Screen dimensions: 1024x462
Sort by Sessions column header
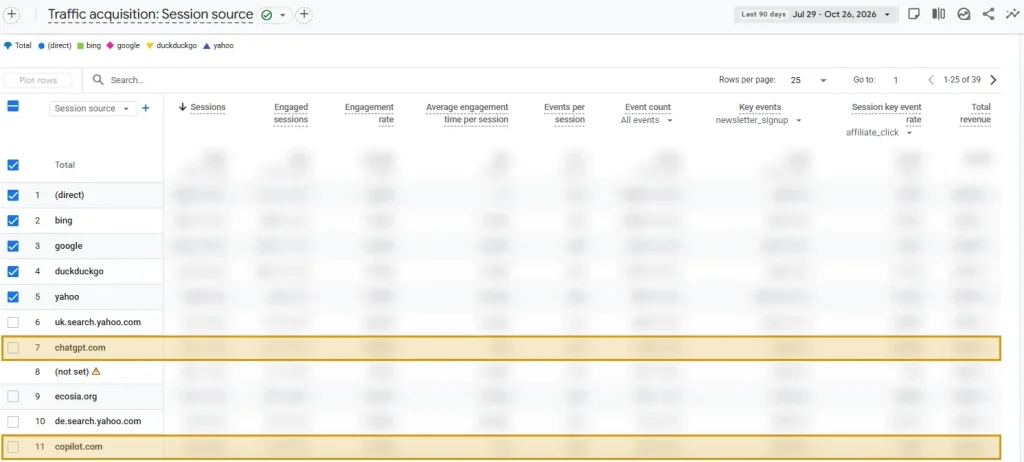(x=208, y=107)
